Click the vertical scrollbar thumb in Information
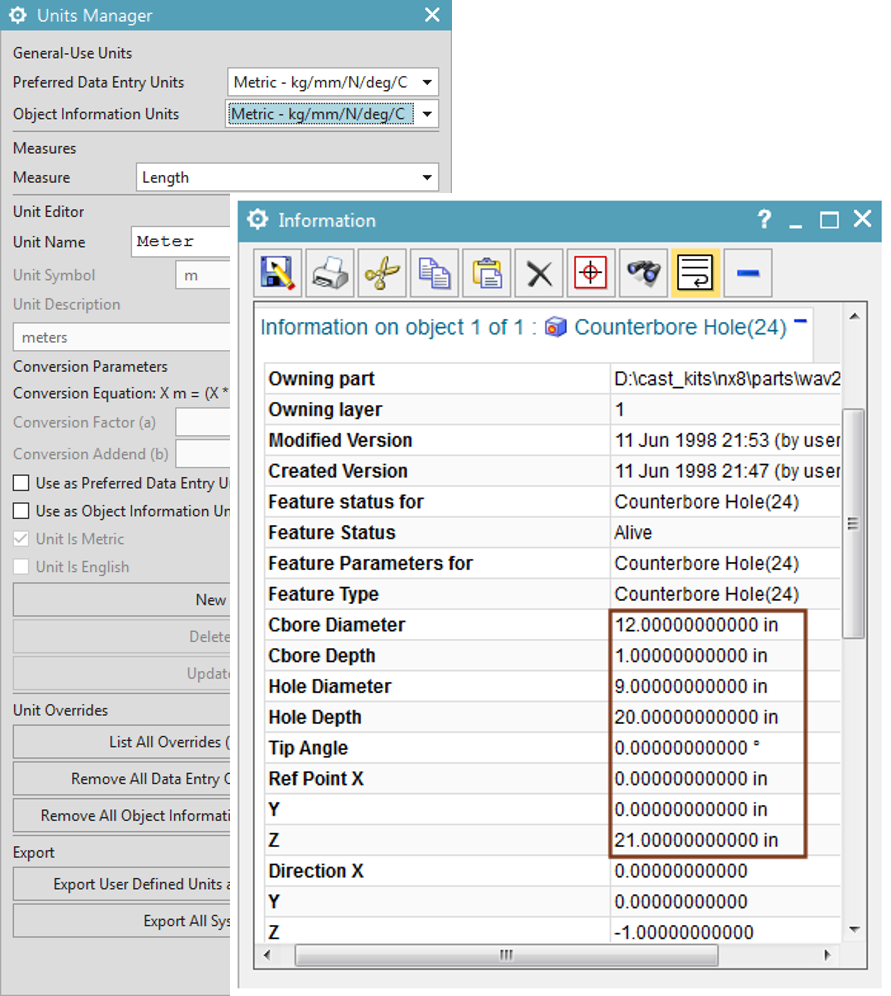891x996 pixels. [x=854, y=523]
